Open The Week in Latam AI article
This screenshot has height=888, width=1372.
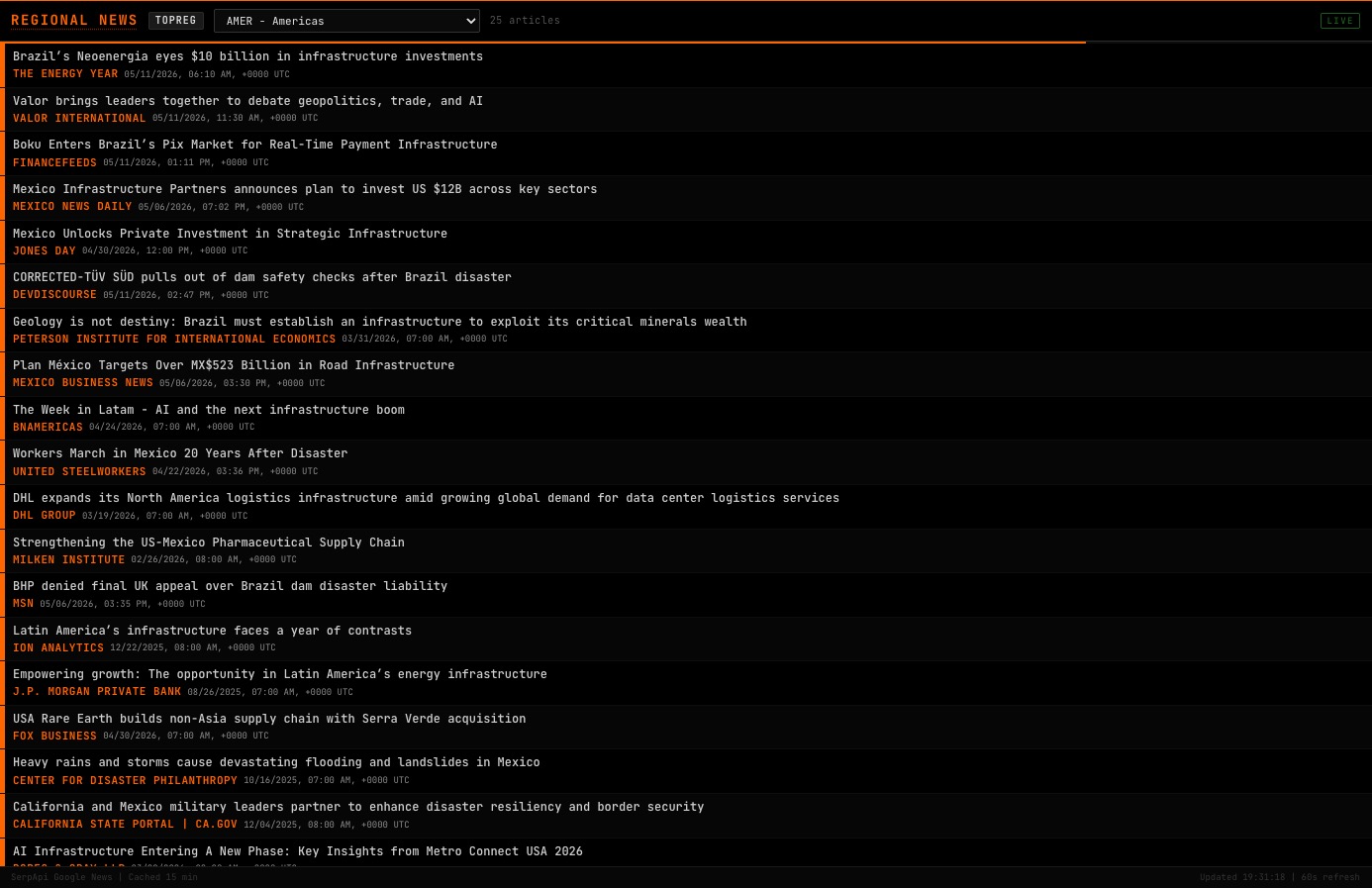[209, 410]
